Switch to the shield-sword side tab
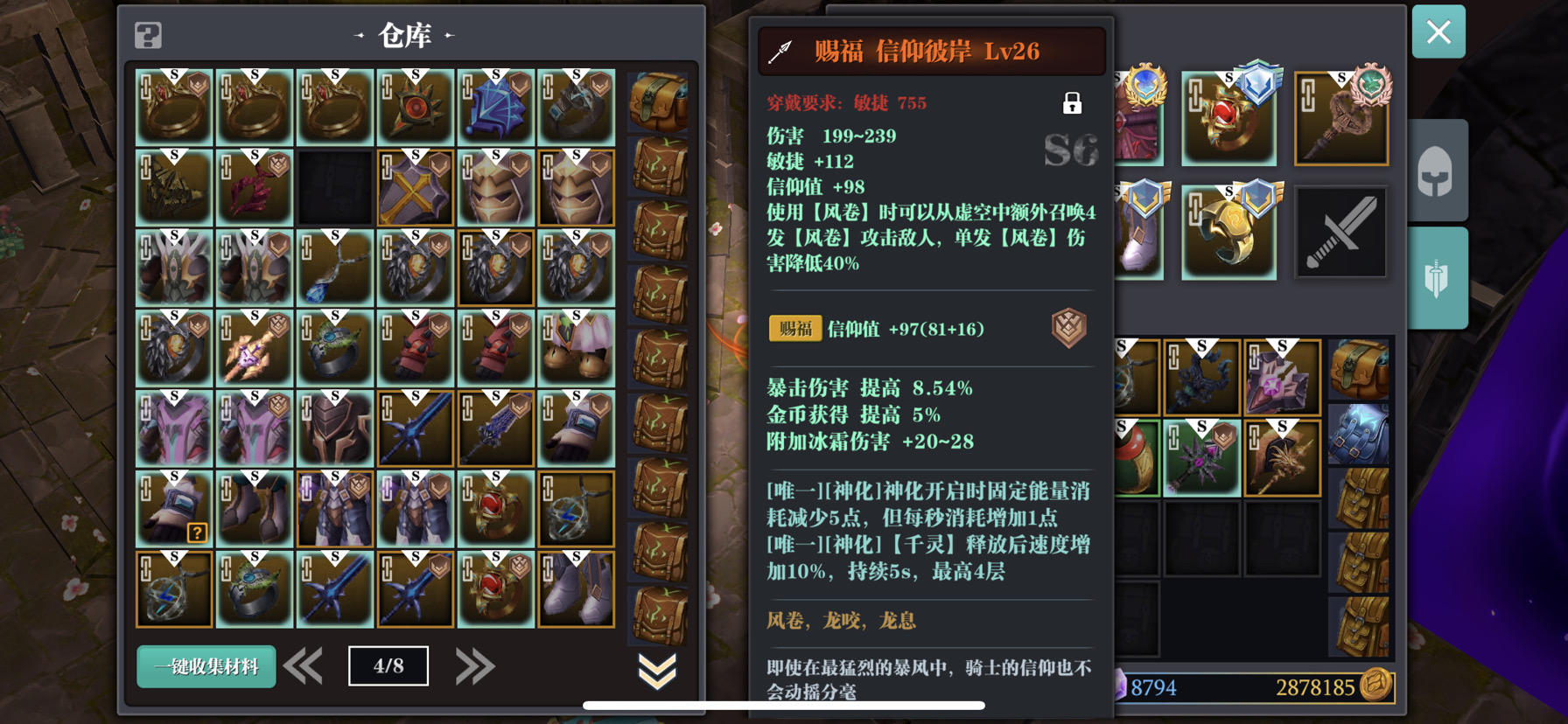Screen dimensions: 1568x724 pyautogui.click(x=1435, y=279)
